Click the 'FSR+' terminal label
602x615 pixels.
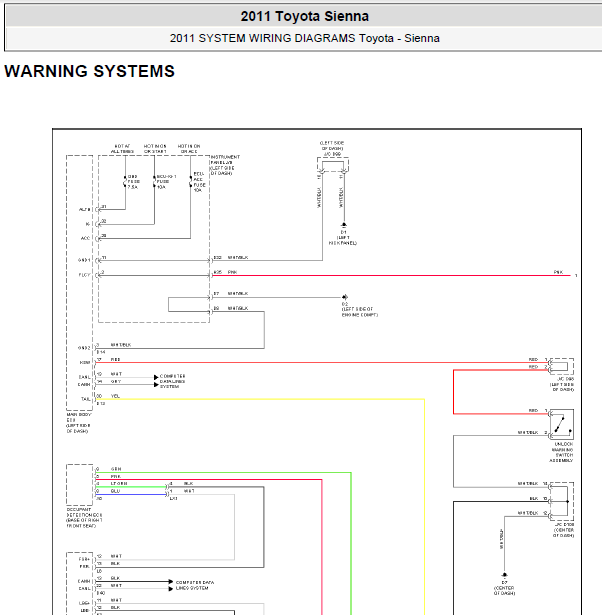point(84,559)
